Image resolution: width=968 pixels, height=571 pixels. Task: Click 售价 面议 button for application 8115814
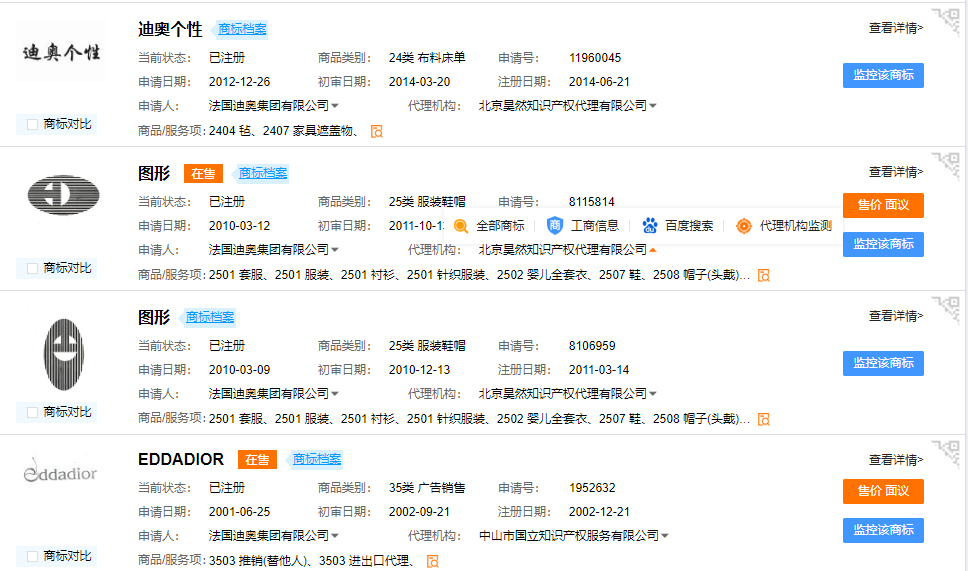tap(883, 206)
